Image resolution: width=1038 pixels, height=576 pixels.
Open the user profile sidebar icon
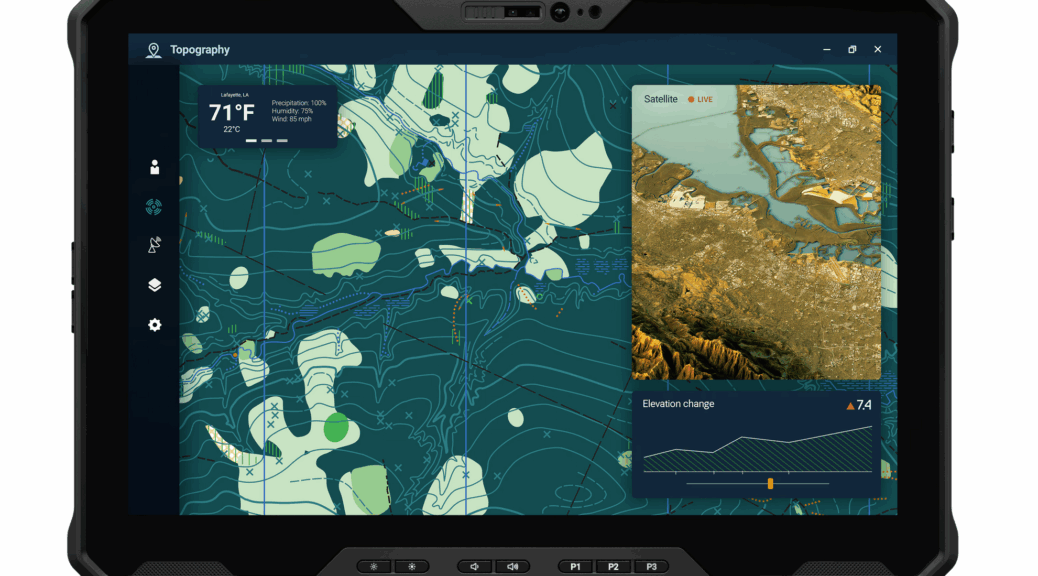point(154,167)
